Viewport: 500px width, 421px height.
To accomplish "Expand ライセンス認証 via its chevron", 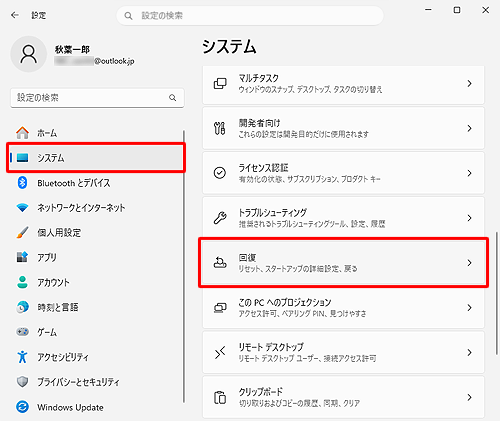I will pos(469,173).
